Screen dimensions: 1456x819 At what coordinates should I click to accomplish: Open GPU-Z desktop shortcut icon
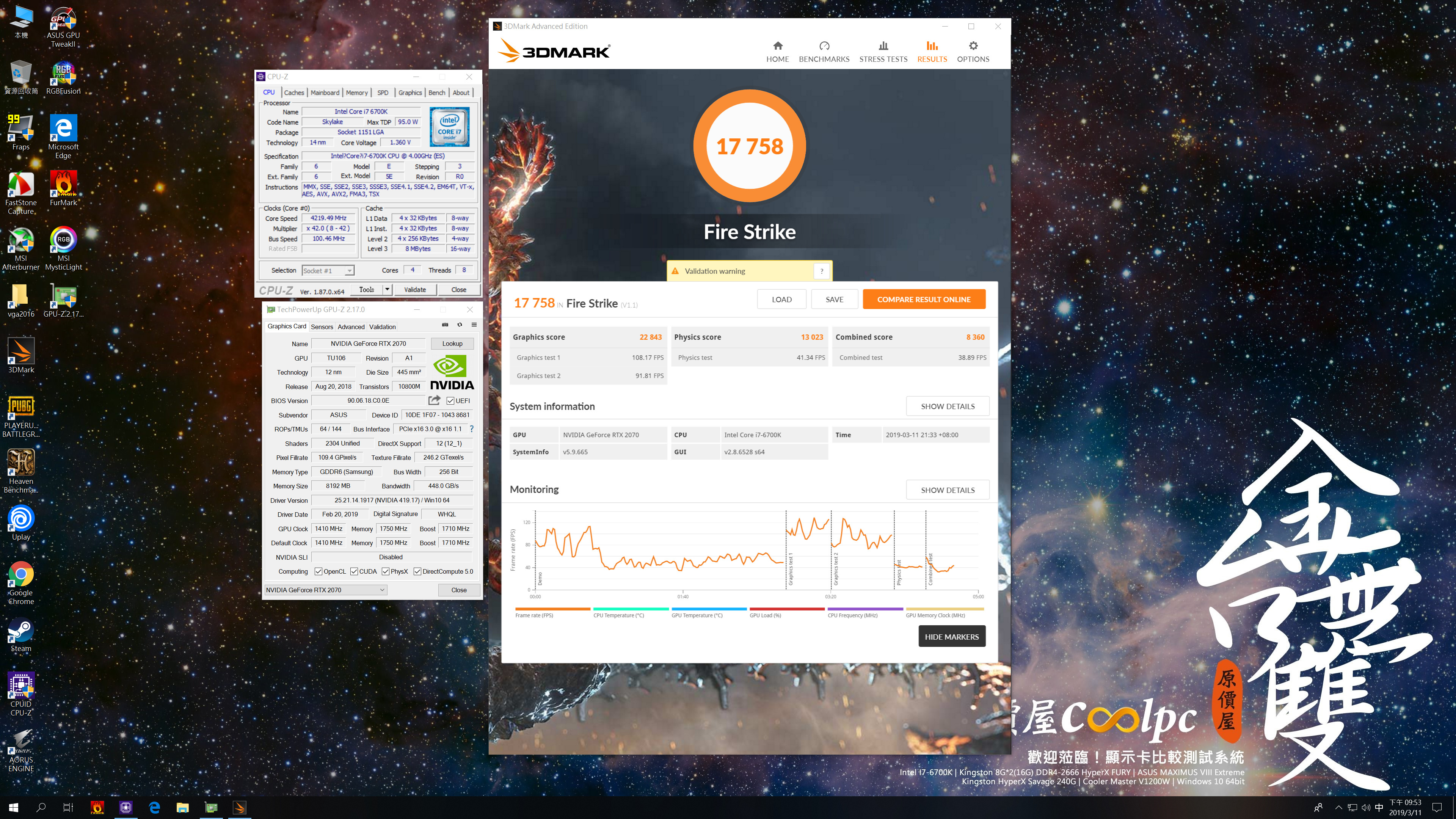tap(63, 300)
